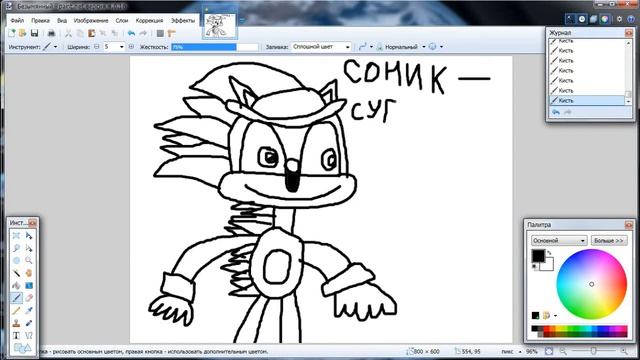Screen dimensions: 640x360
Task: Toggle the Tools window visibility
Action: 570,19
